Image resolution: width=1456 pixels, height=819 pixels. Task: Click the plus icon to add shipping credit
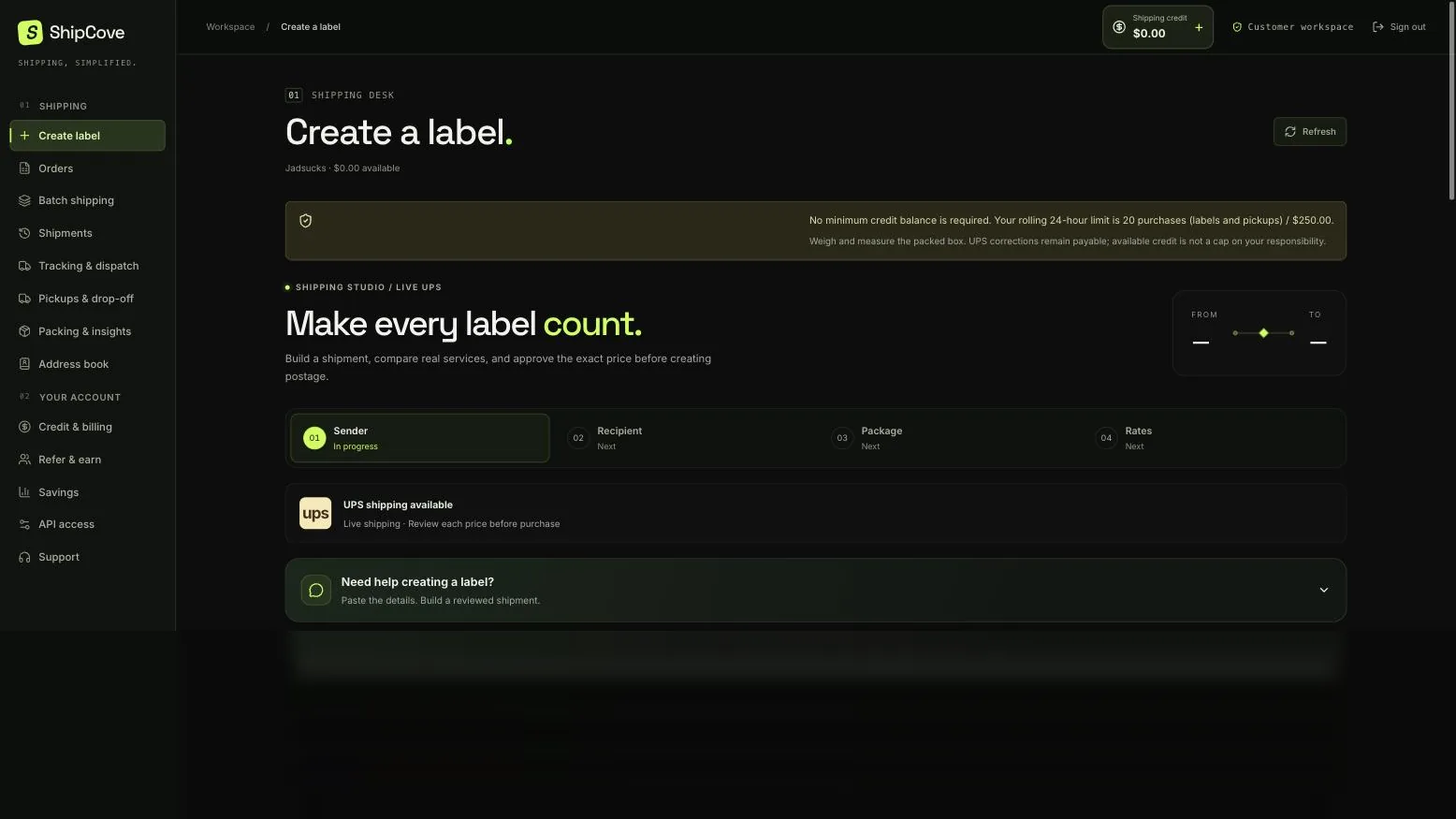[1199, 27]
